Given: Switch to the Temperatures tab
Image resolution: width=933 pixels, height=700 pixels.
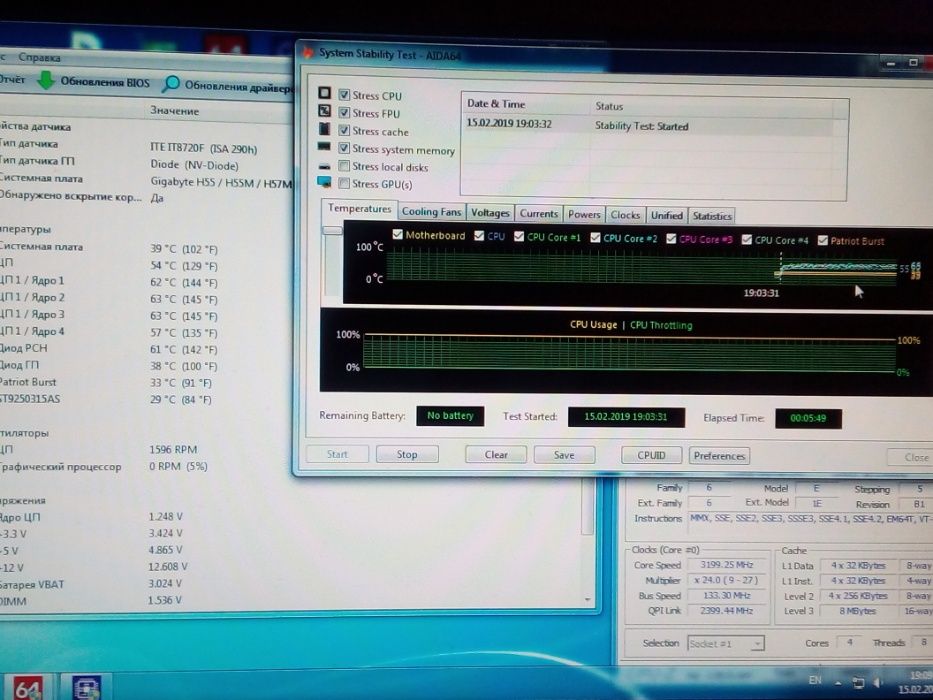Looking at the screenshot, I should coord(359,208).
